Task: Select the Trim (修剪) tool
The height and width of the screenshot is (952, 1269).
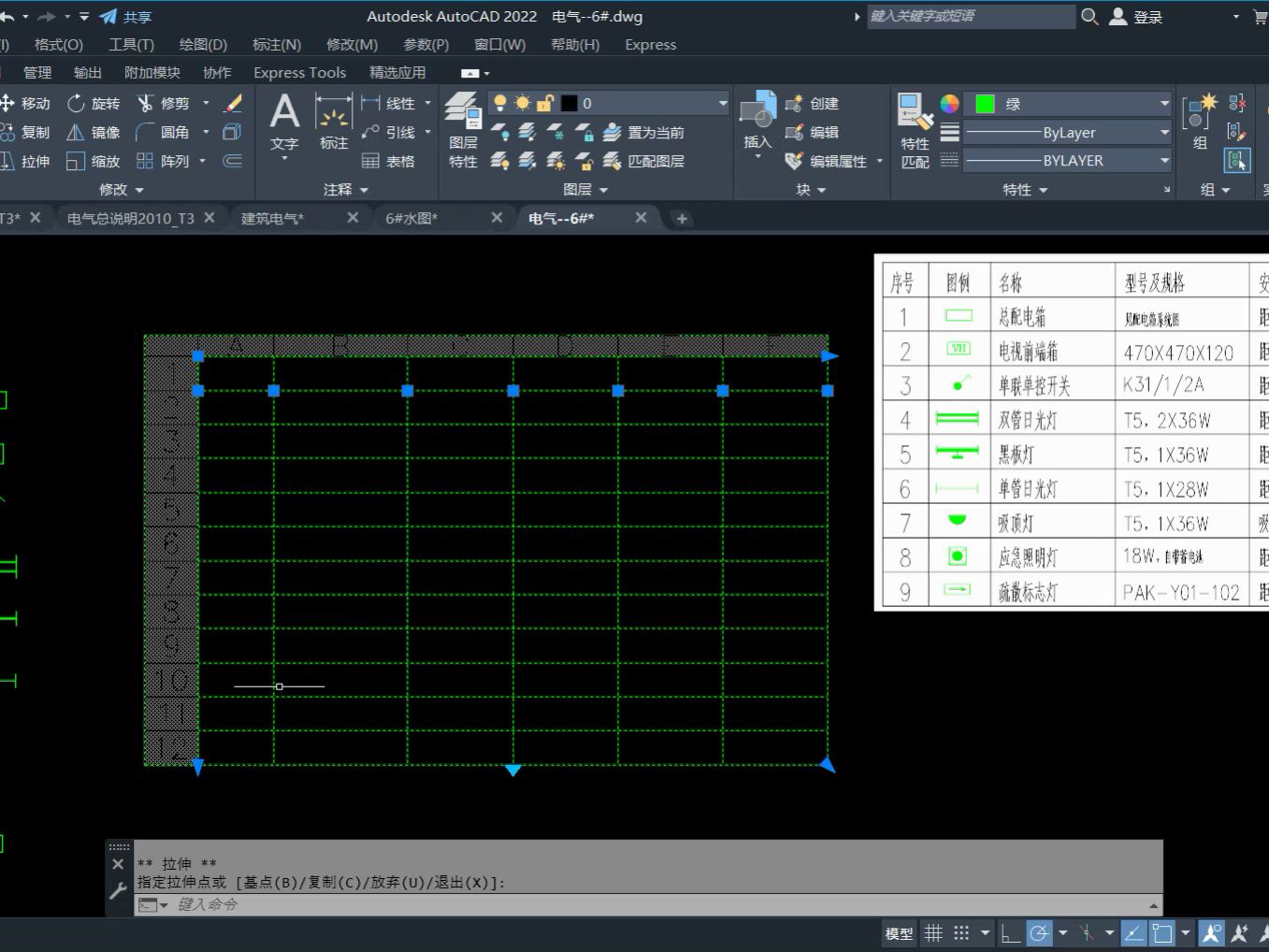Action: pos(164,103)
